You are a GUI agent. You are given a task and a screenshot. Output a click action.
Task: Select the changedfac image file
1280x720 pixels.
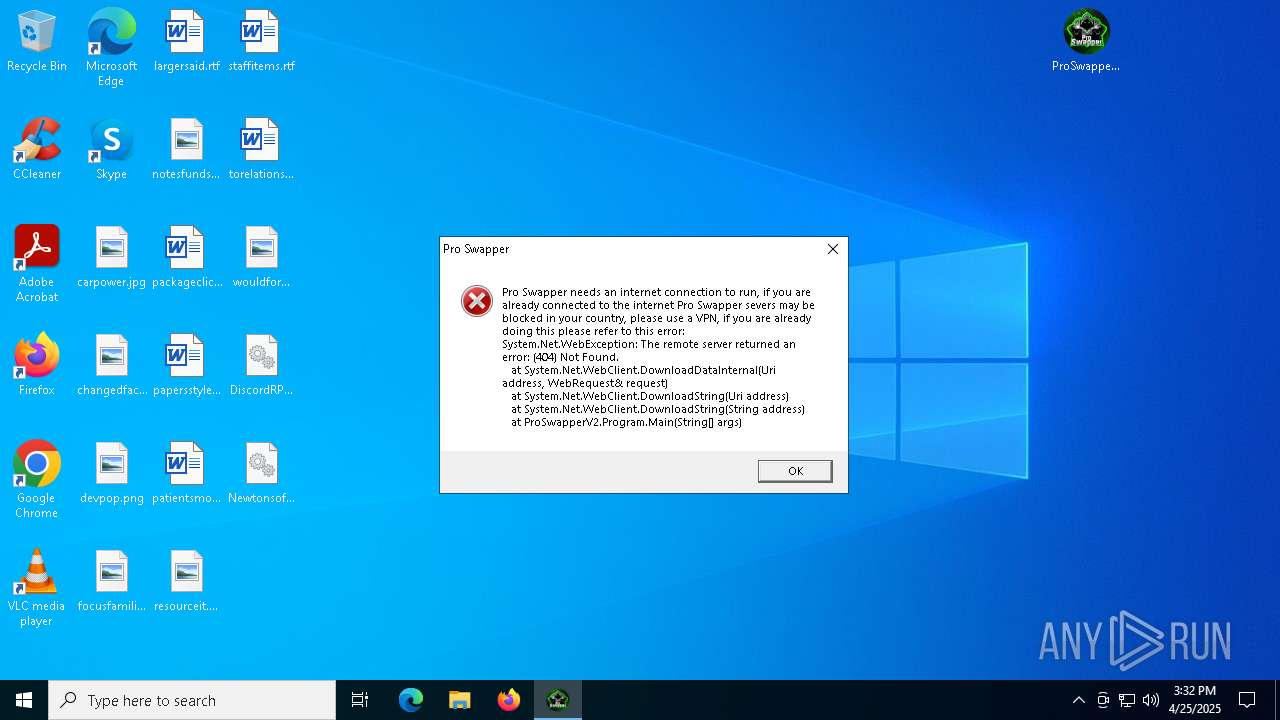(x=111, y=365)
